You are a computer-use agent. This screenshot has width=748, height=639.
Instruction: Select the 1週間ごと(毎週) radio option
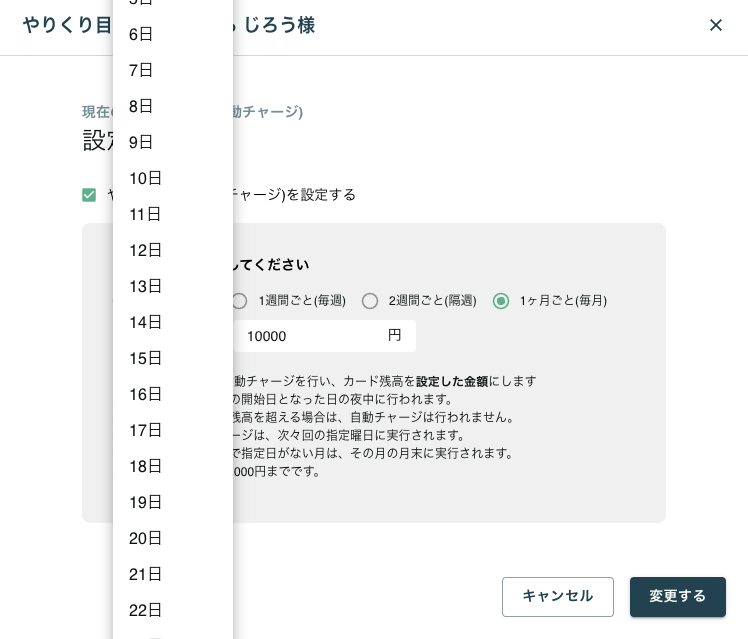(239, 301)
